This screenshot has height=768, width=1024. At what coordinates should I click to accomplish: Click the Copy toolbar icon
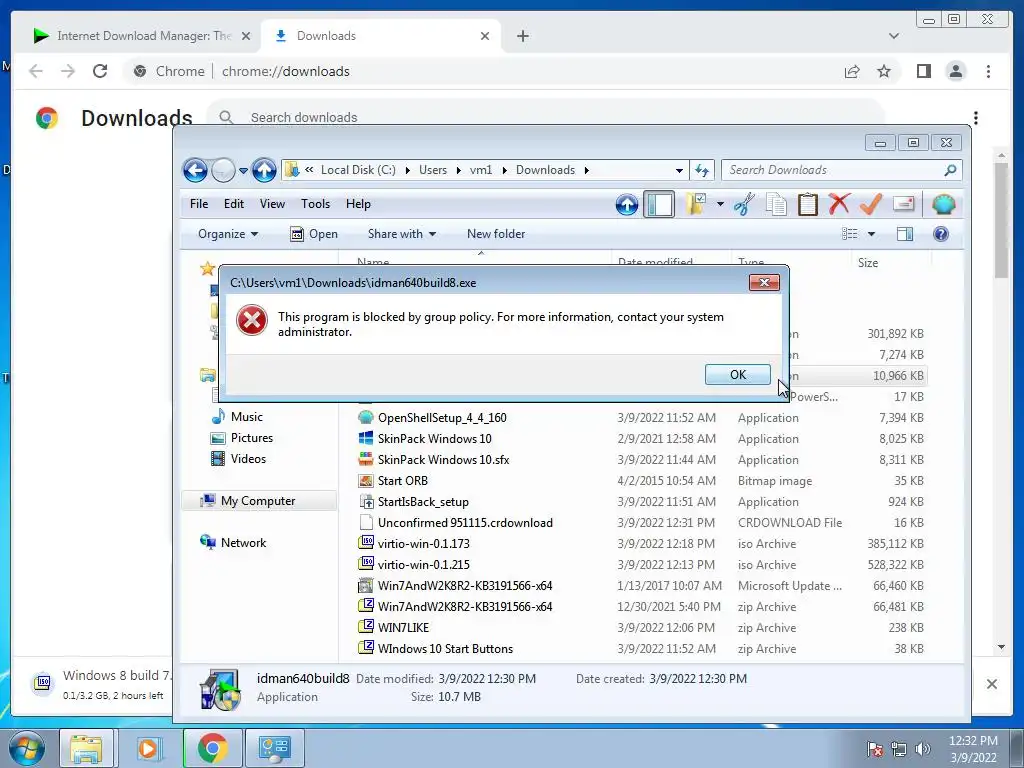776,204
